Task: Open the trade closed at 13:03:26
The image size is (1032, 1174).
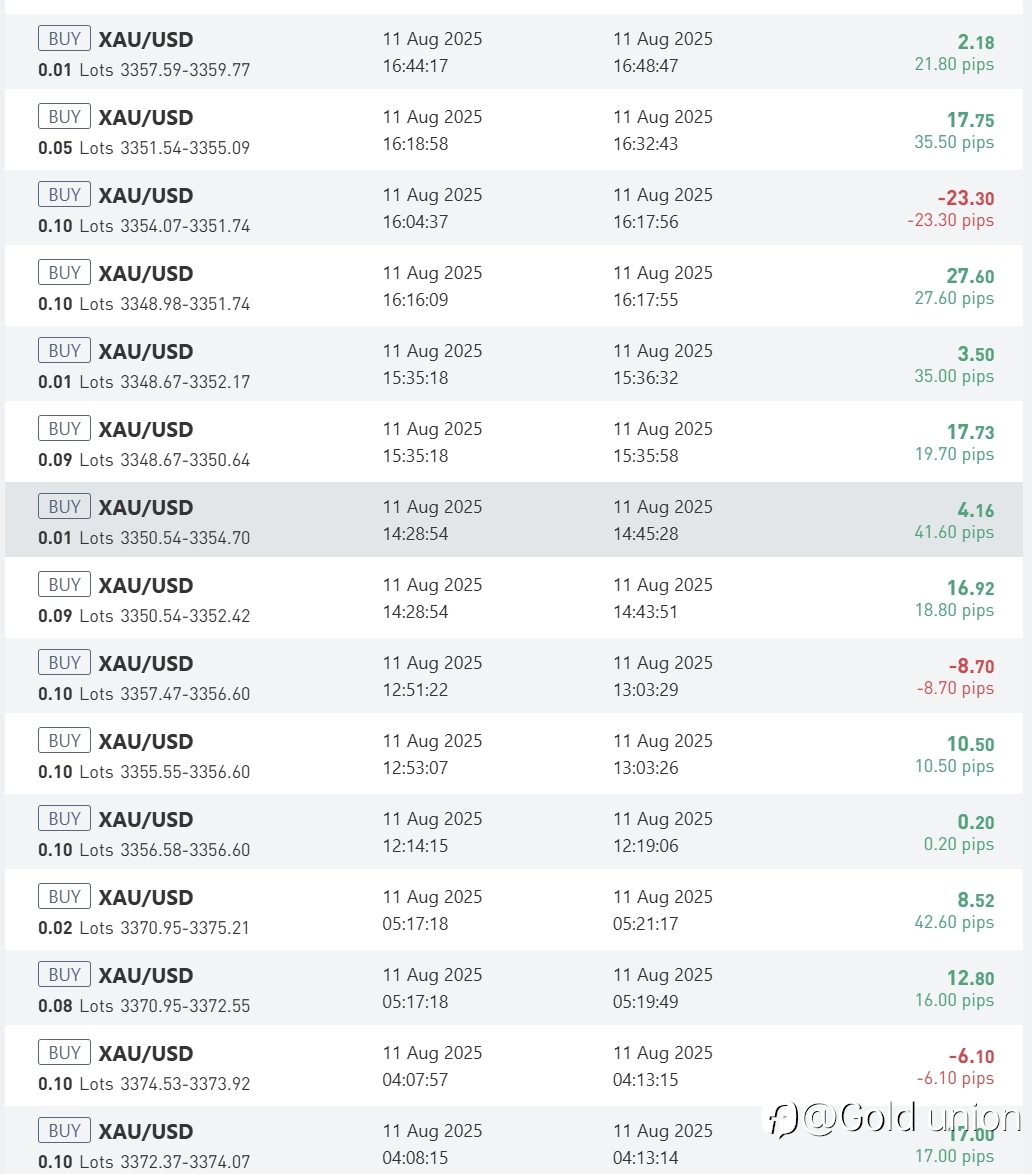Action: [514, 754]
